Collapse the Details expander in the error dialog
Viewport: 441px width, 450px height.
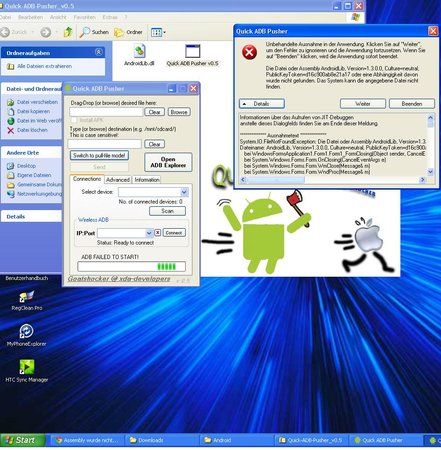[262, 104]
